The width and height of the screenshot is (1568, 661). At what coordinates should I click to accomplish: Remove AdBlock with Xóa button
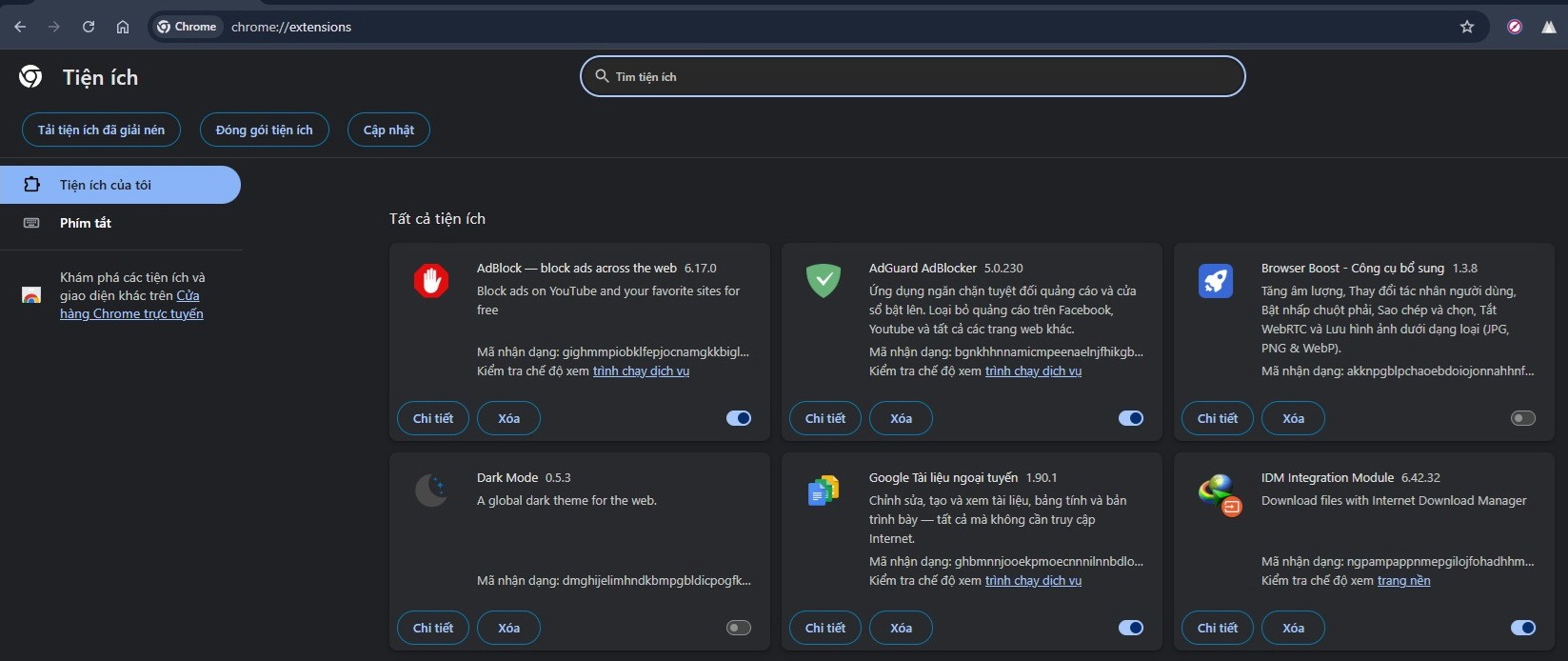click(x=508, y=418)
